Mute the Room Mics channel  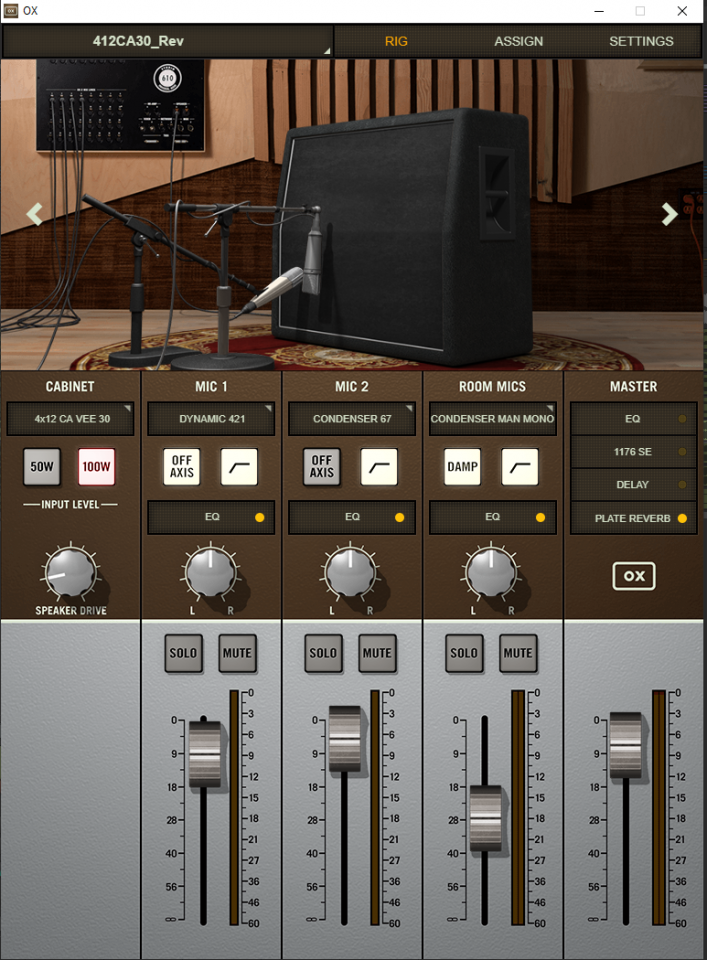[518, 653]
